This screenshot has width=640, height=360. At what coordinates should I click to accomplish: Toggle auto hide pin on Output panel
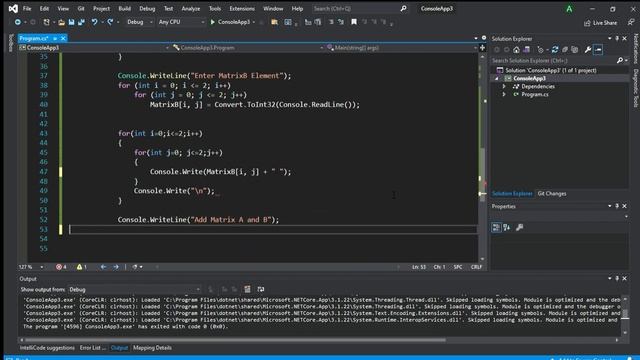(x=617, y=278)
